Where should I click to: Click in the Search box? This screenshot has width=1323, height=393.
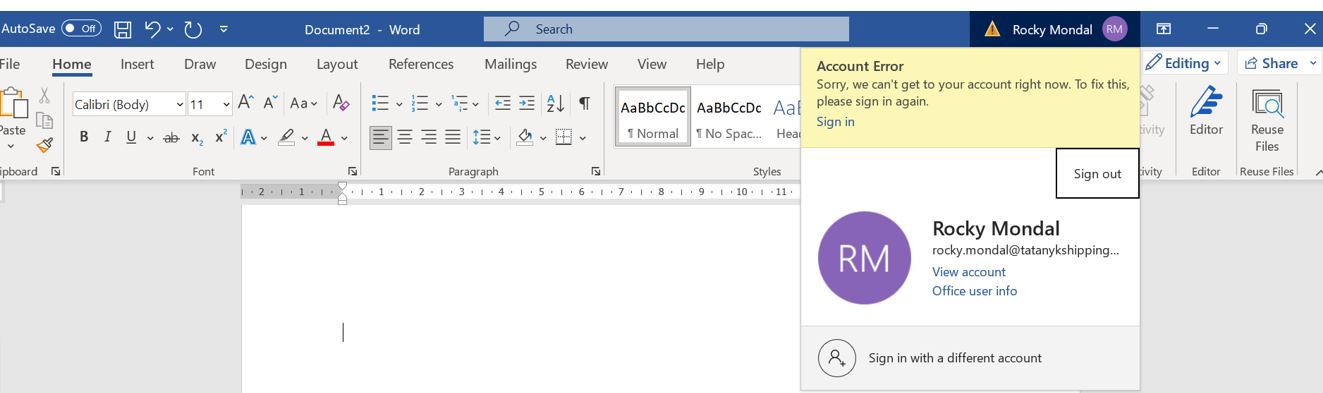[x=666, y=29]
